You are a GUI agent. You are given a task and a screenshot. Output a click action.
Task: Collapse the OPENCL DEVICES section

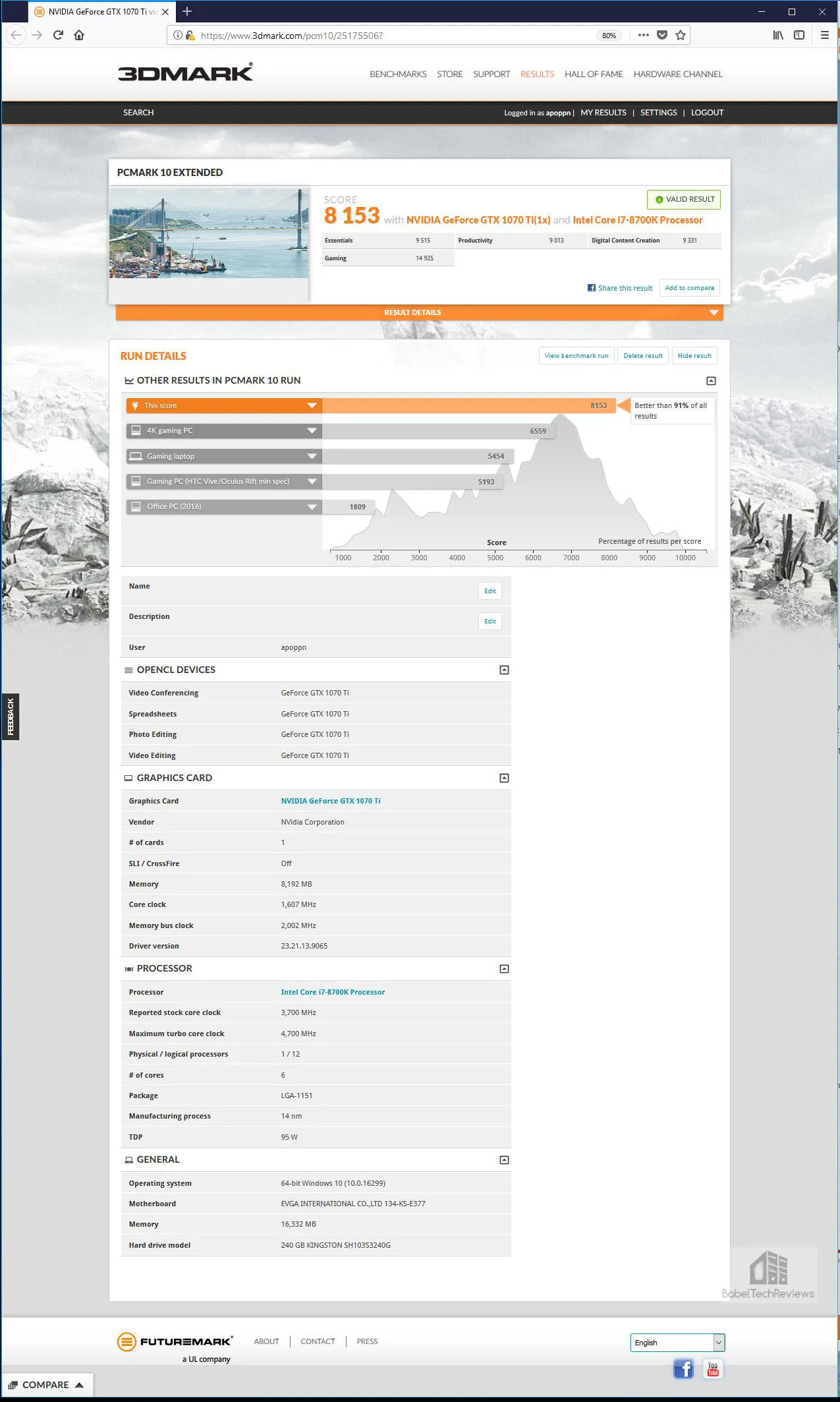504,670
